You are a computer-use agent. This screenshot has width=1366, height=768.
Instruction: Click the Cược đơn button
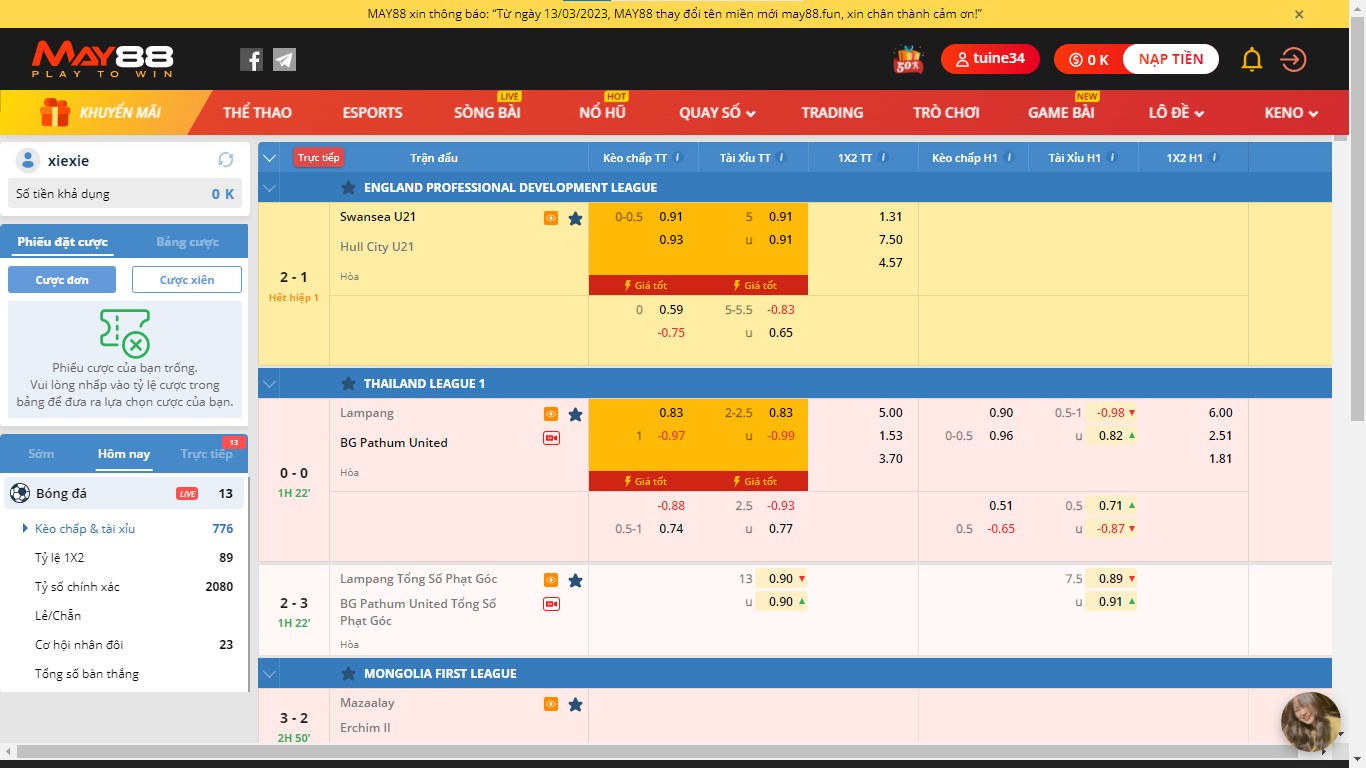click(62, 280)
